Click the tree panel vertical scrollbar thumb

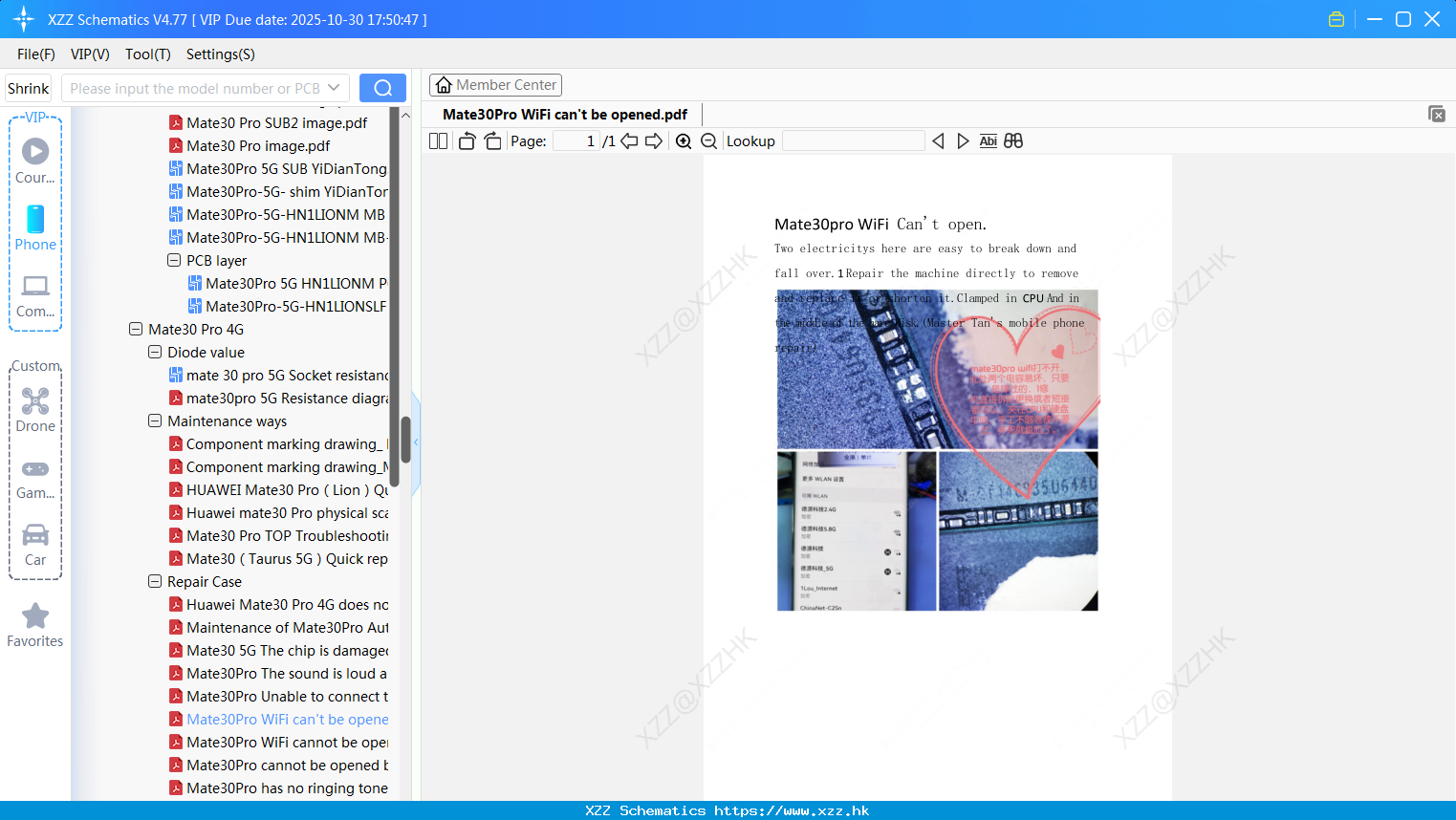click(x=405, y=439)
